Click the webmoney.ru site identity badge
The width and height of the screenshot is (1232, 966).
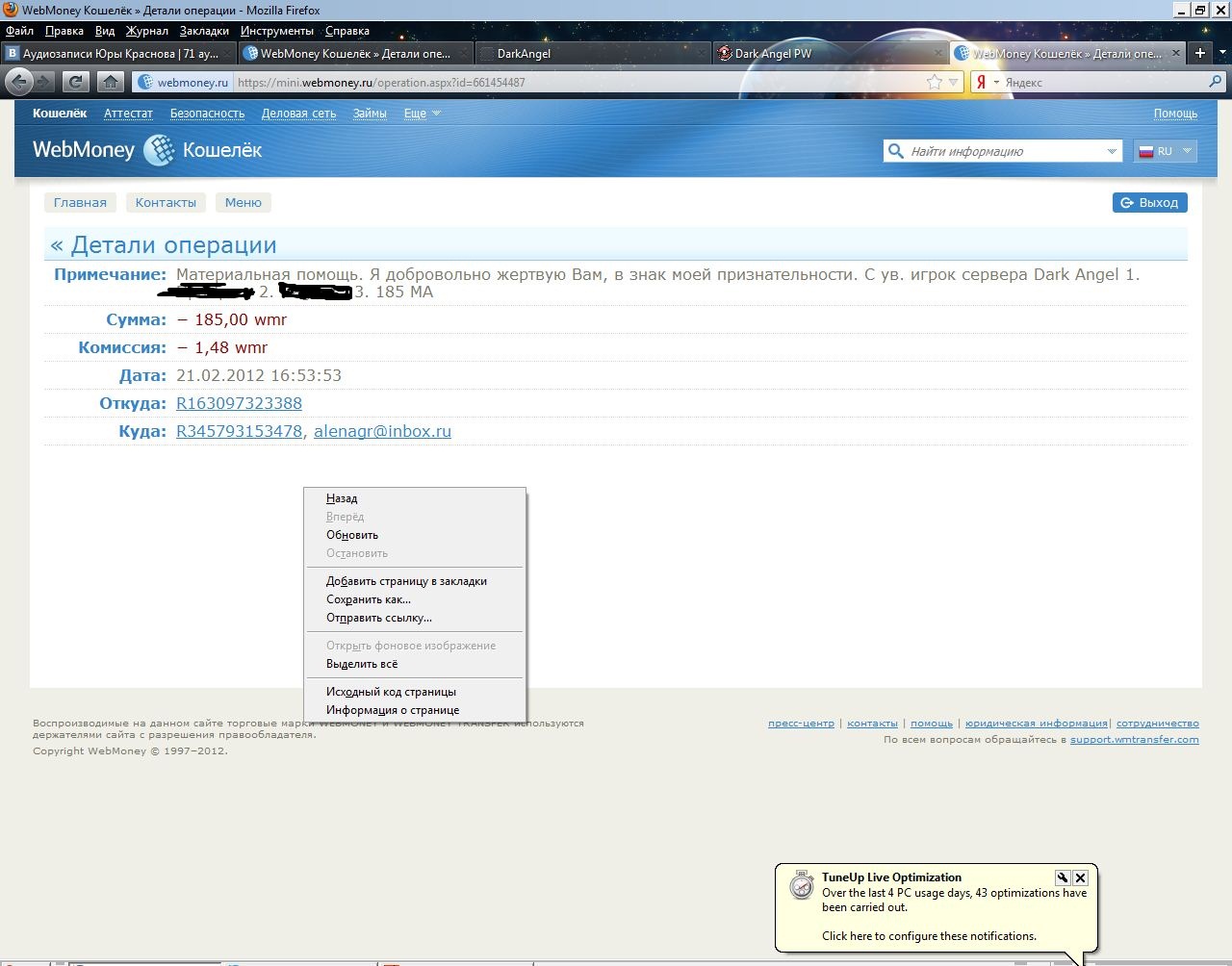183,83
